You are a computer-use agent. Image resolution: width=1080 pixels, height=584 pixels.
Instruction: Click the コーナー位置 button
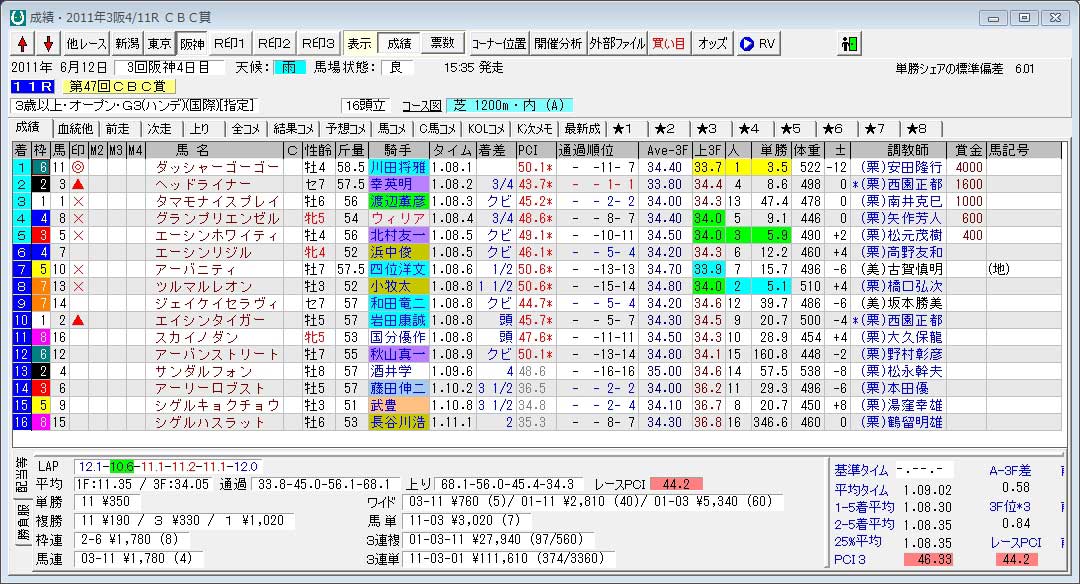pos(498,44)
